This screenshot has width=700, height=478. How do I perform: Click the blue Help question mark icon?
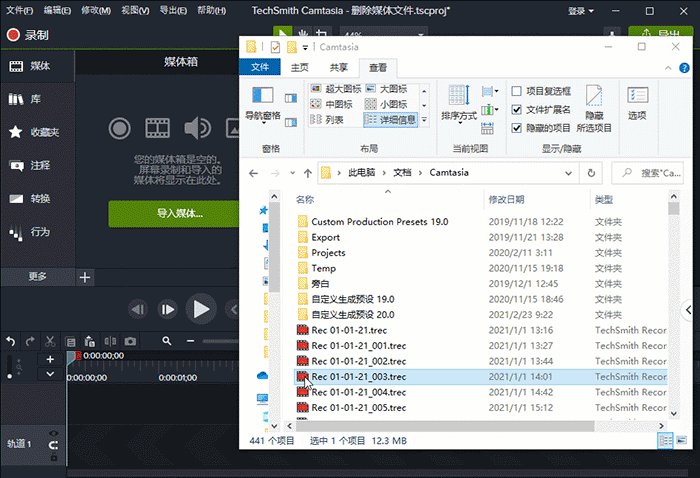[x=683, y=68]
